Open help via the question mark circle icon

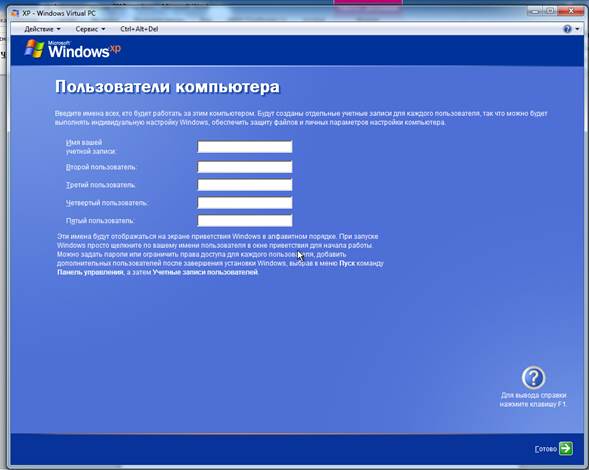[x=533, y=378]
